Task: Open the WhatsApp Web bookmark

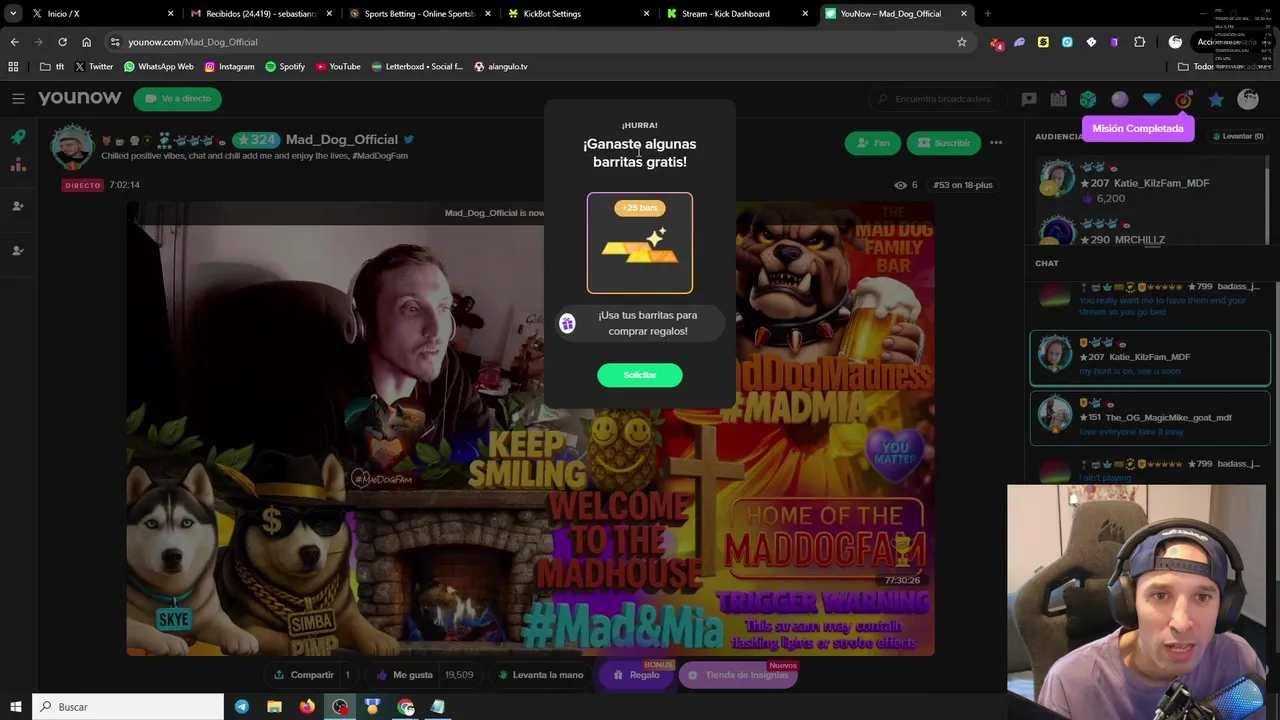Action: (158, 67)
